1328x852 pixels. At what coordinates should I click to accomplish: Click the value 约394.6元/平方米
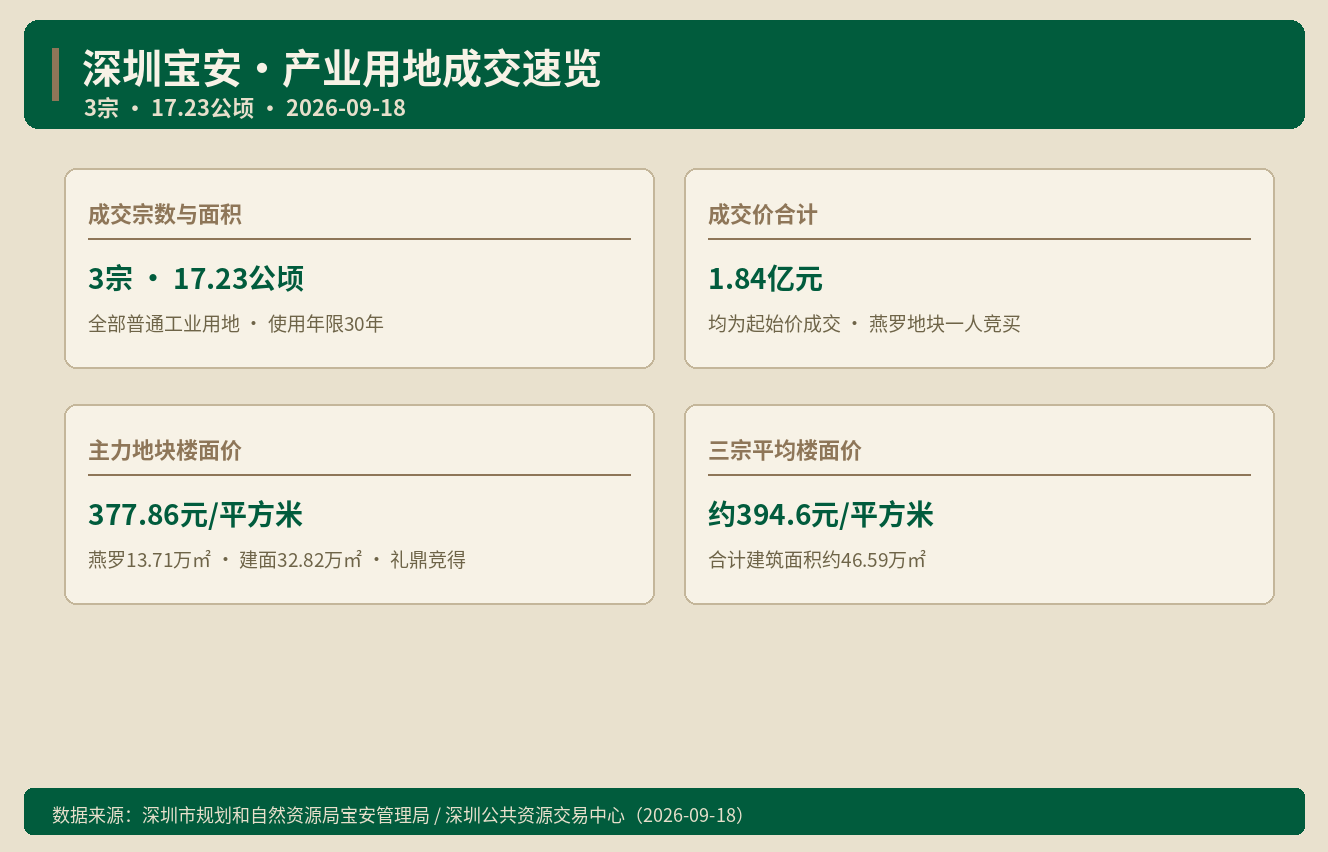click(821, 515)
